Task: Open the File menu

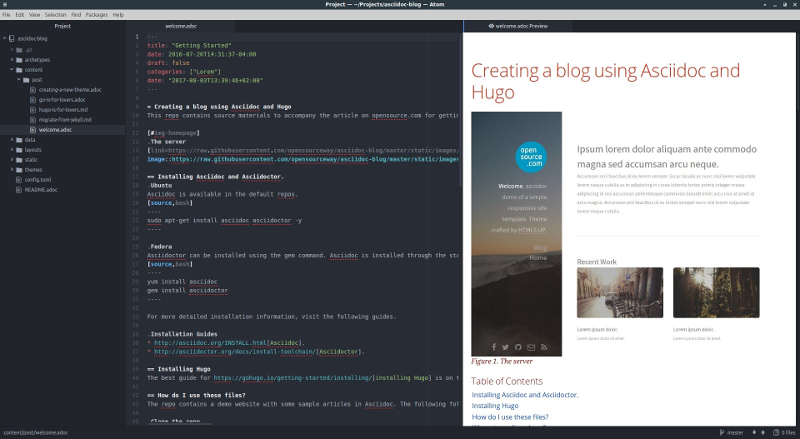Action: coord(6,15)
